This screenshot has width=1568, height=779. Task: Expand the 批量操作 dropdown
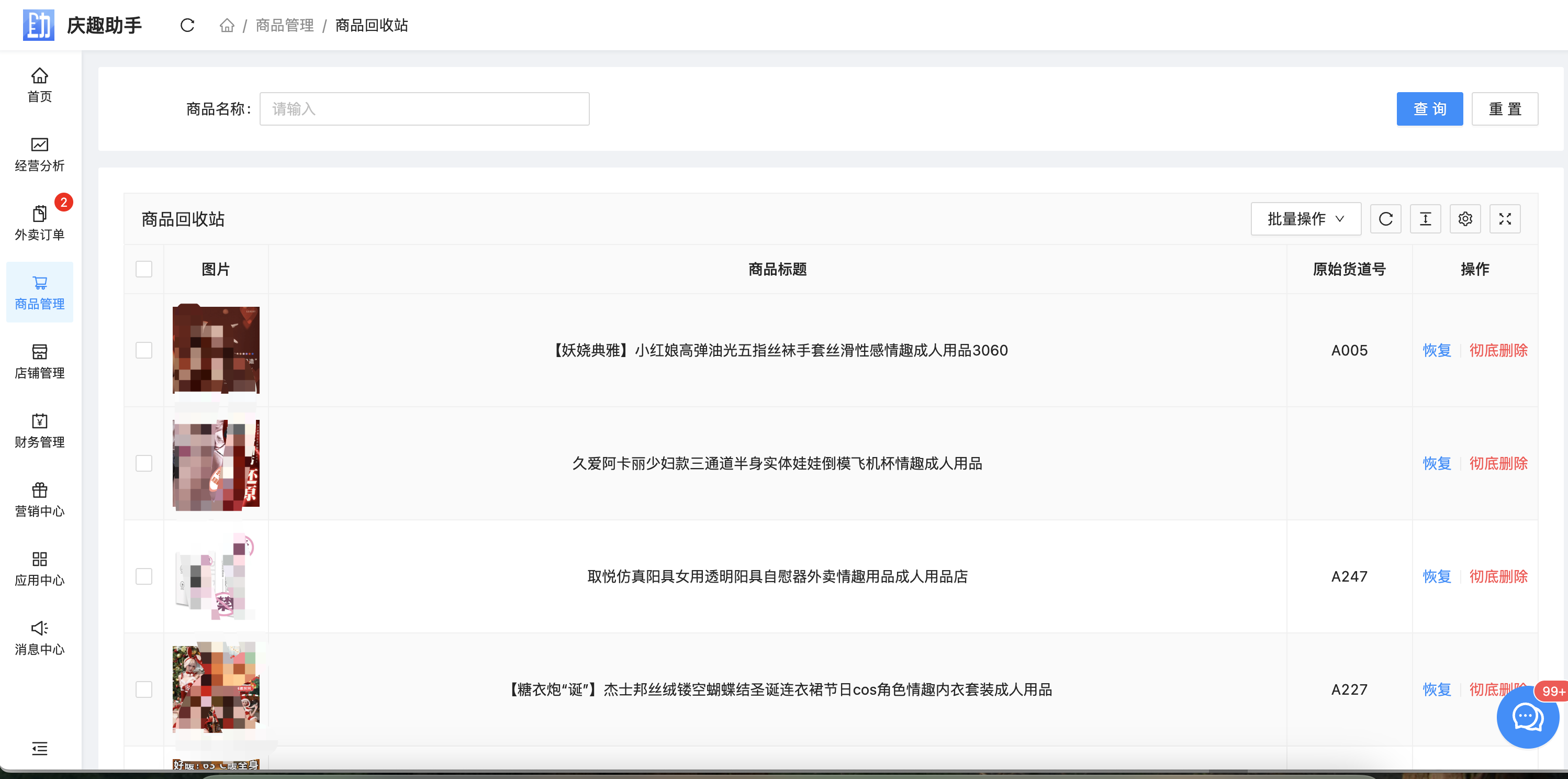point(1305,219)
